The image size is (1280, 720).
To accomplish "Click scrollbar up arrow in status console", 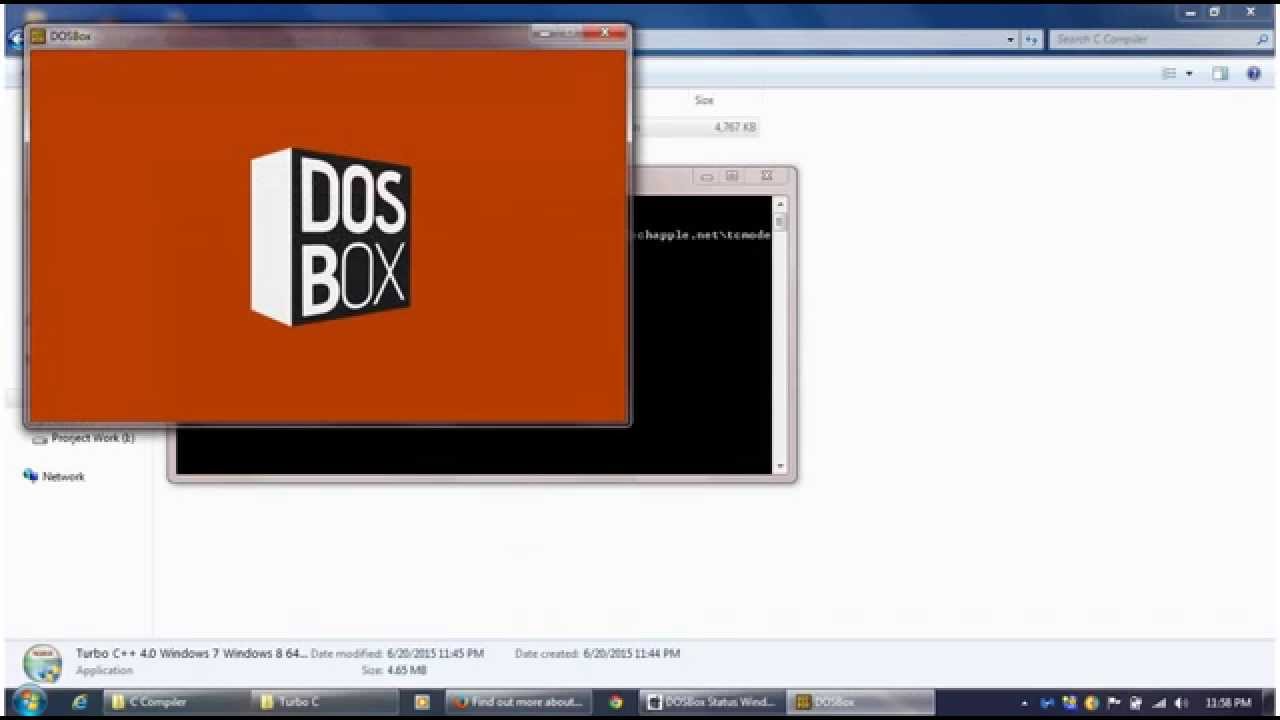I will tap(780, 203).
